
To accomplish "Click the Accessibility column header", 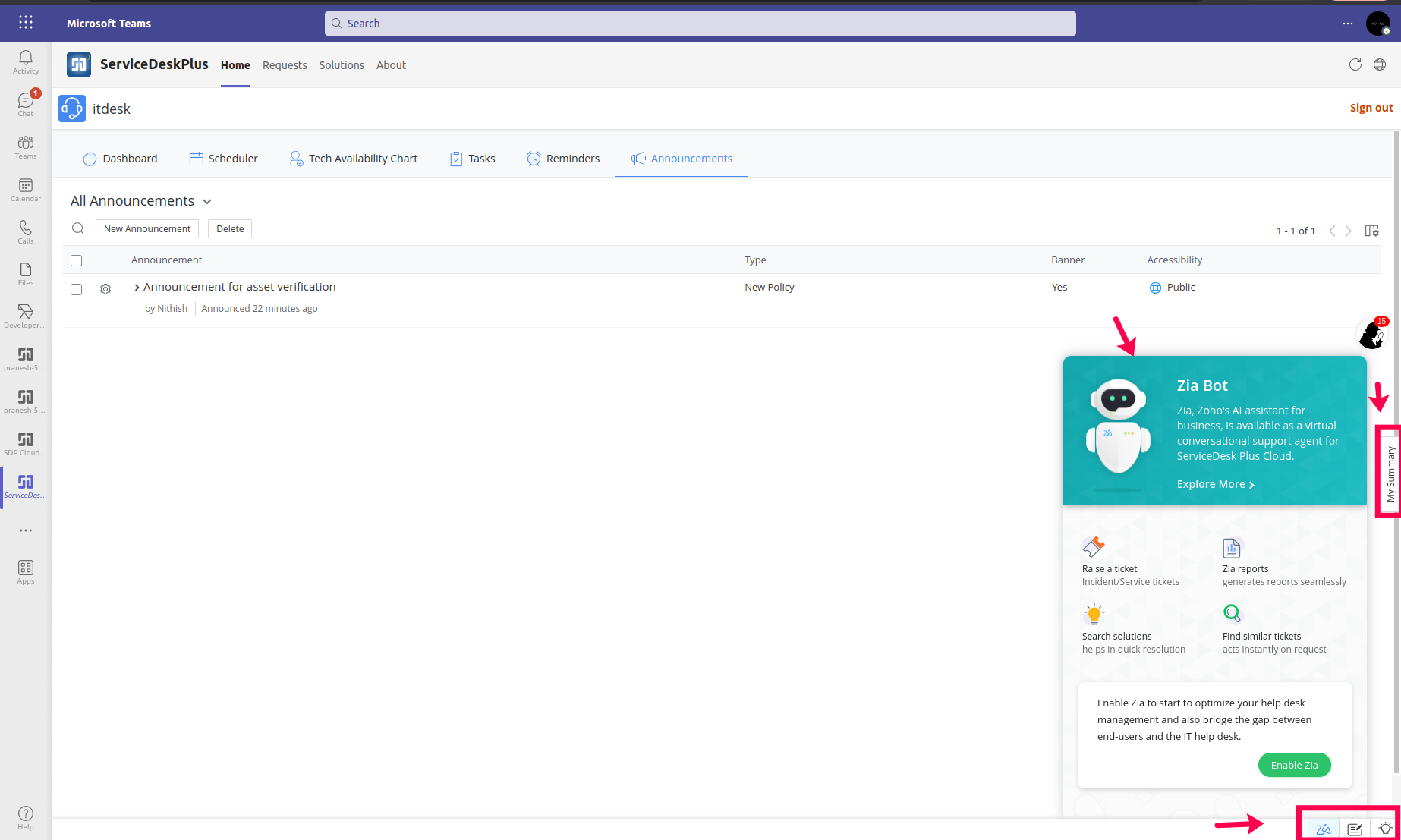I will click(x=1175, y=260).
